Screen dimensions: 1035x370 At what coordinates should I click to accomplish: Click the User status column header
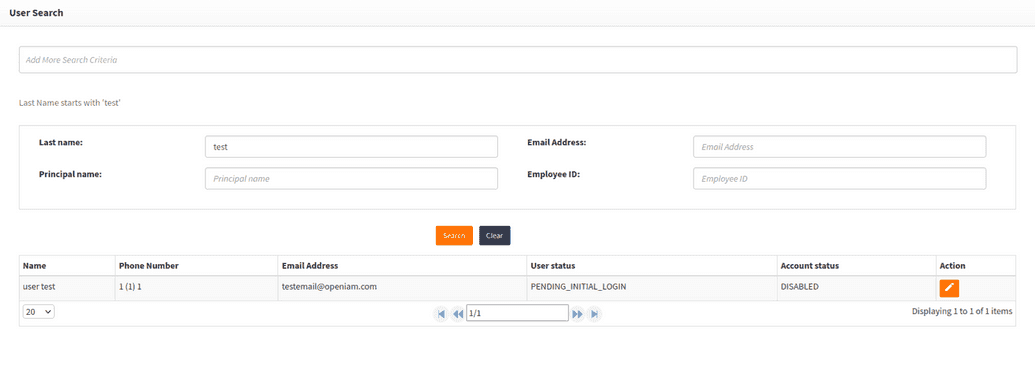click(x=652, y=266)
